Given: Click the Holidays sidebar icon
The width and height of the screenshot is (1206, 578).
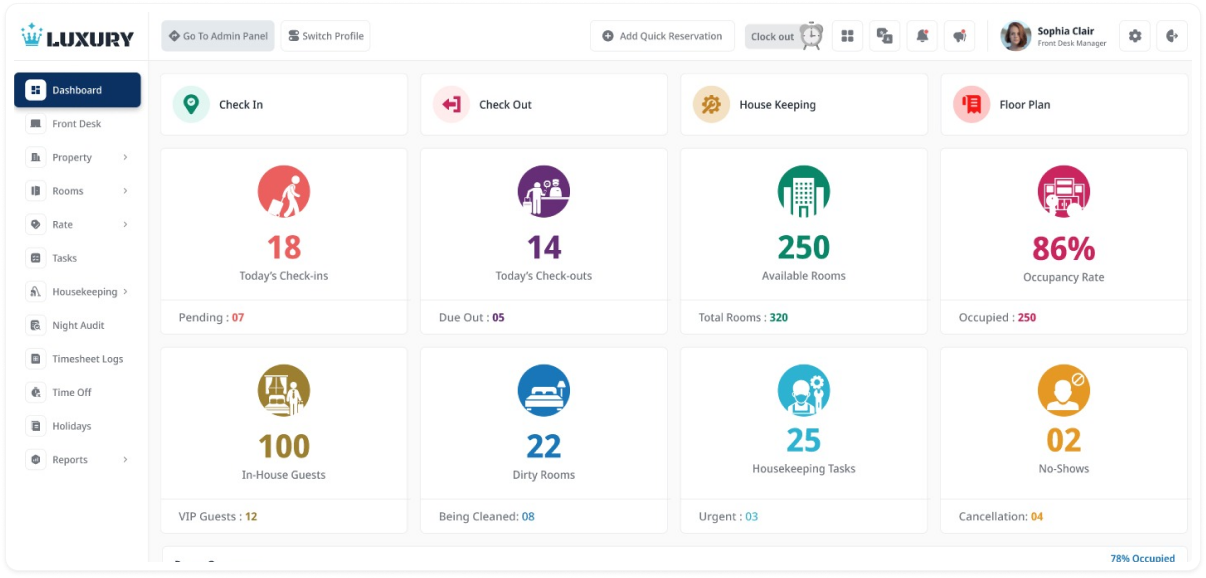Looking at the screenshot, I should click(x=36, y=426).
